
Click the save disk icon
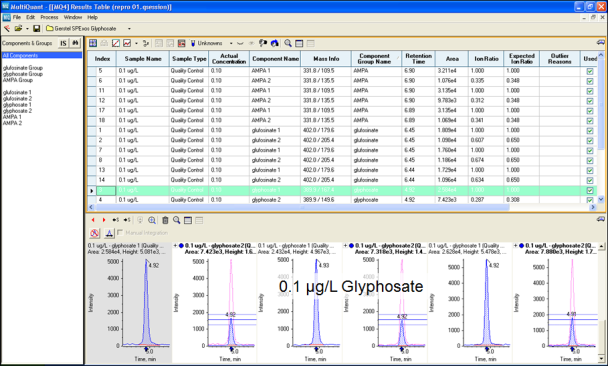36,29
